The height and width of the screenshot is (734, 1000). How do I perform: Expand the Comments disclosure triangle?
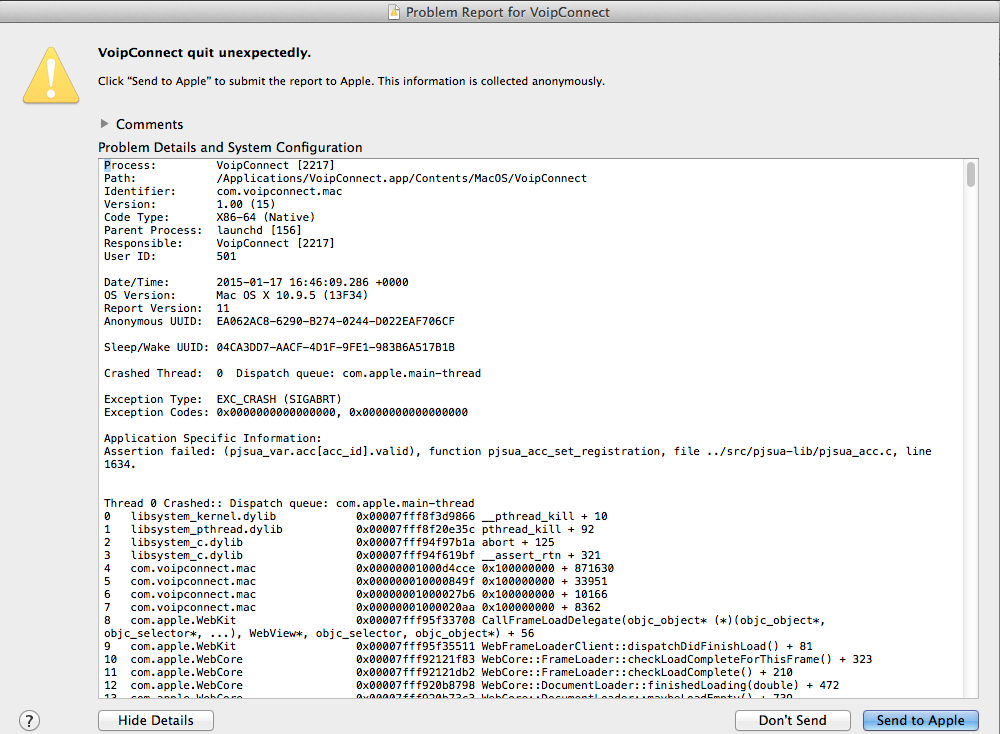click(105, 124)
